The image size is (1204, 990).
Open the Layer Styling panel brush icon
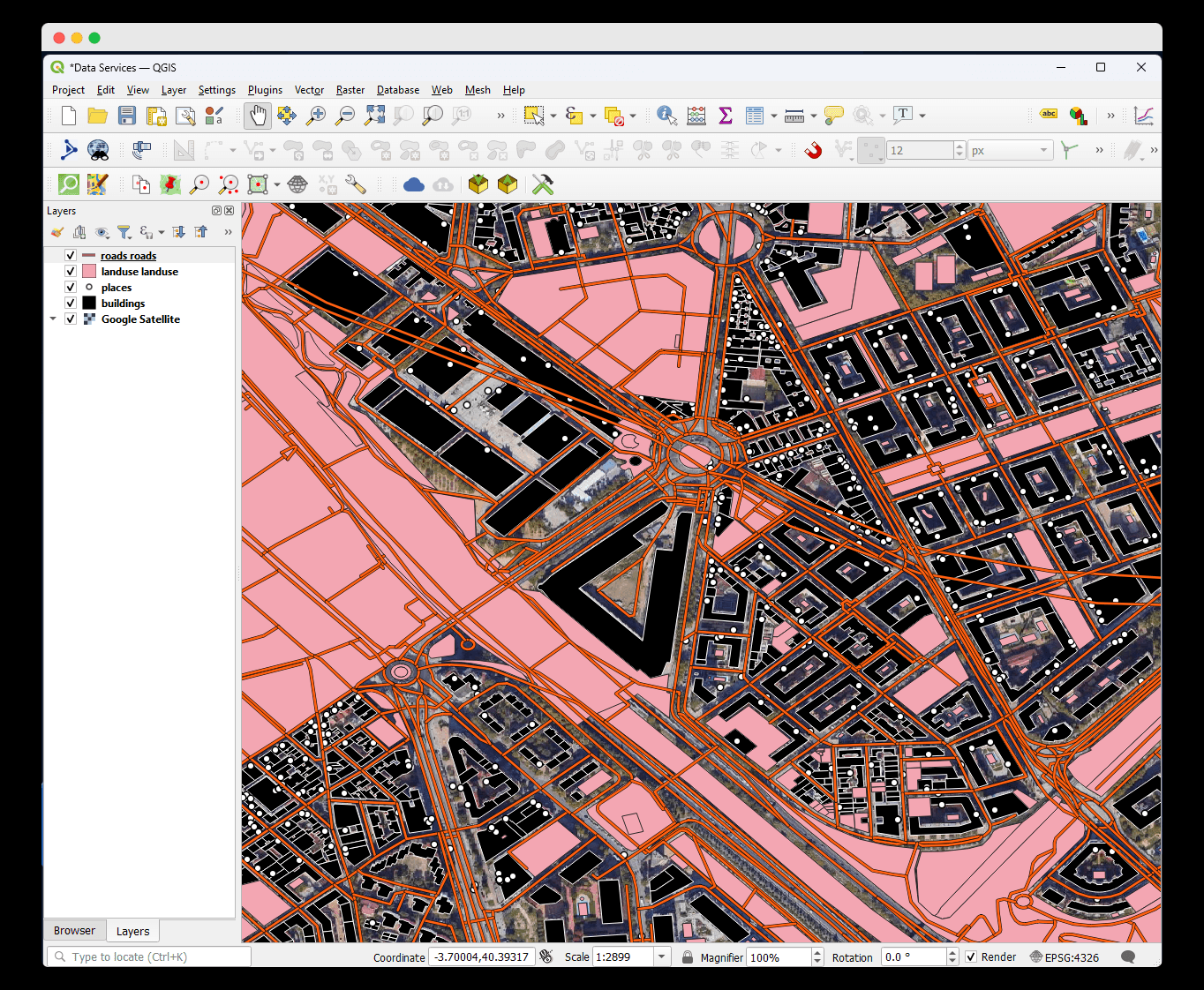[x=57, y=232]
